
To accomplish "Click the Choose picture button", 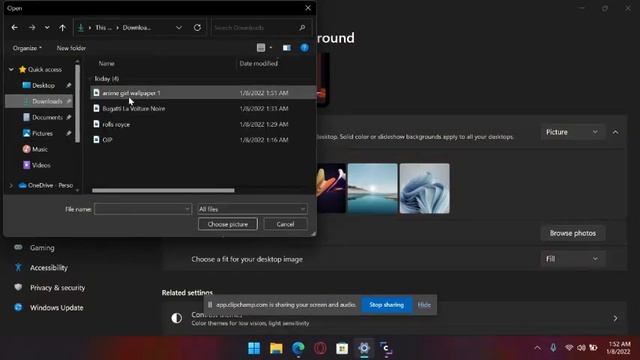I will coord(228,224).
